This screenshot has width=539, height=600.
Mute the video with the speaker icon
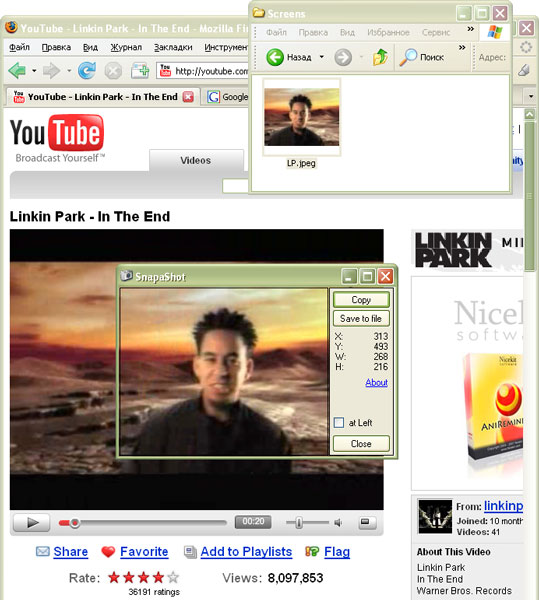pos(338,522)
